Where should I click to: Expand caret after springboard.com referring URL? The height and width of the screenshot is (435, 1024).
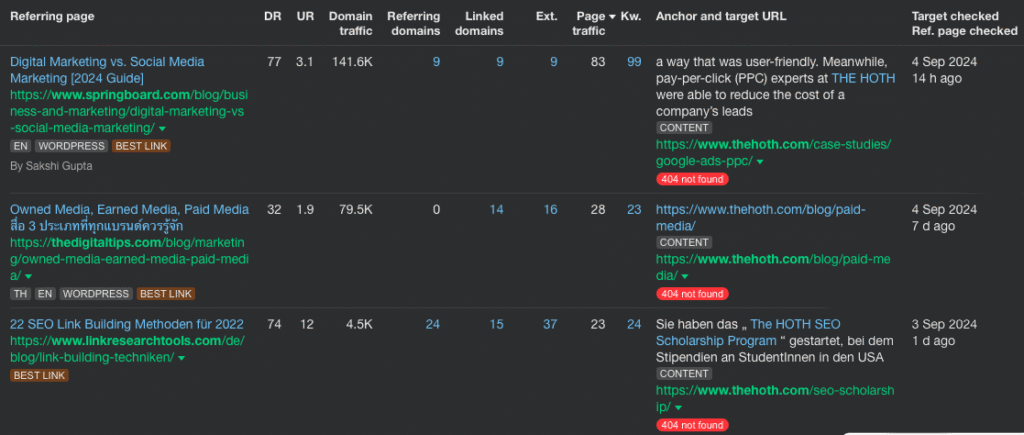[162, 129]
